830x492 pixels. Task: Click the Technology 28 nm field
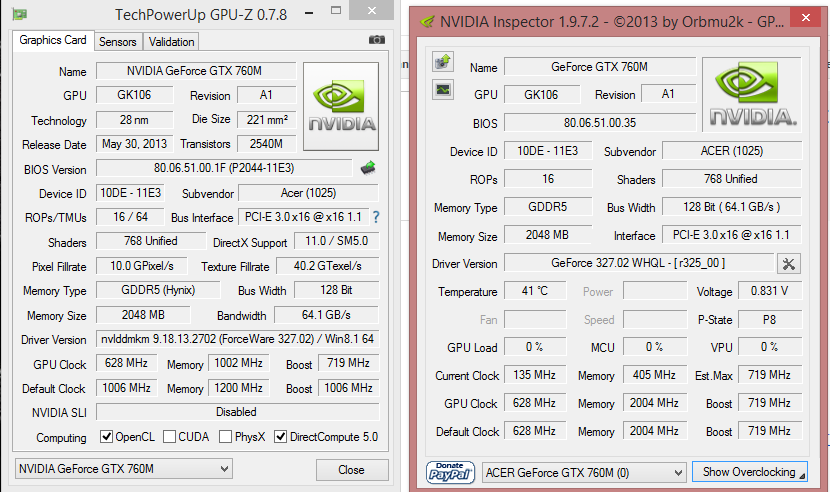click(134, 120)
